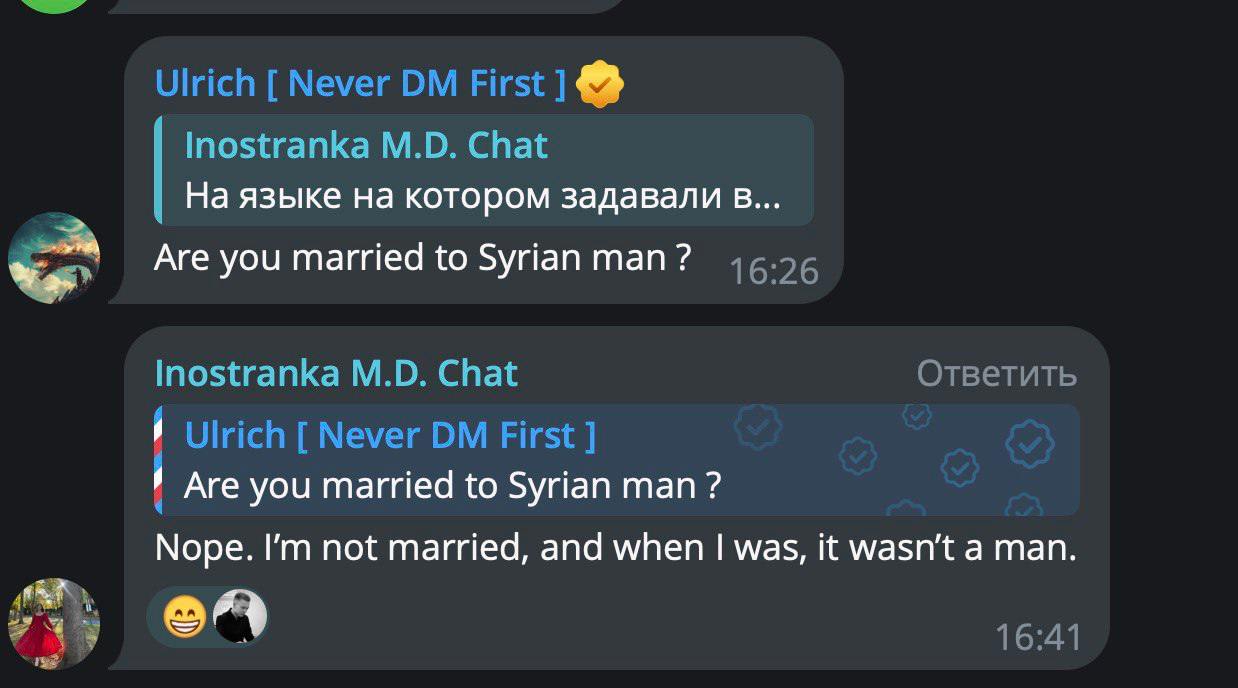The width and height of the screenshot is (1238, 688).
Task: Jump to the quoted "На языке на котором" message
Action: tap(482, 197)
